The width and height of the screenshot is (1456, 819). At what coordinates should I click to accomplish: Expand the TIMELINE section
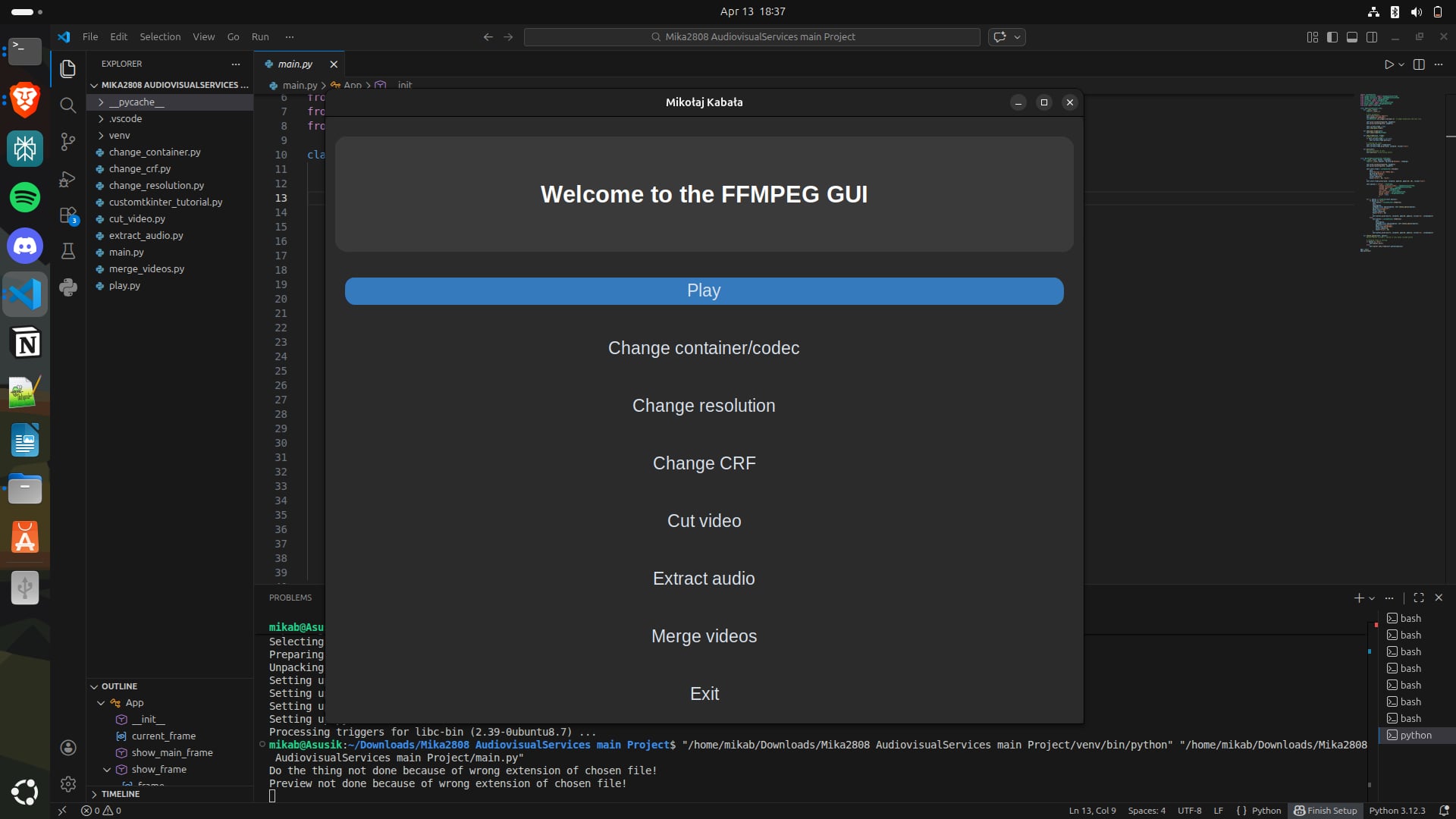[x=120, y=794]
